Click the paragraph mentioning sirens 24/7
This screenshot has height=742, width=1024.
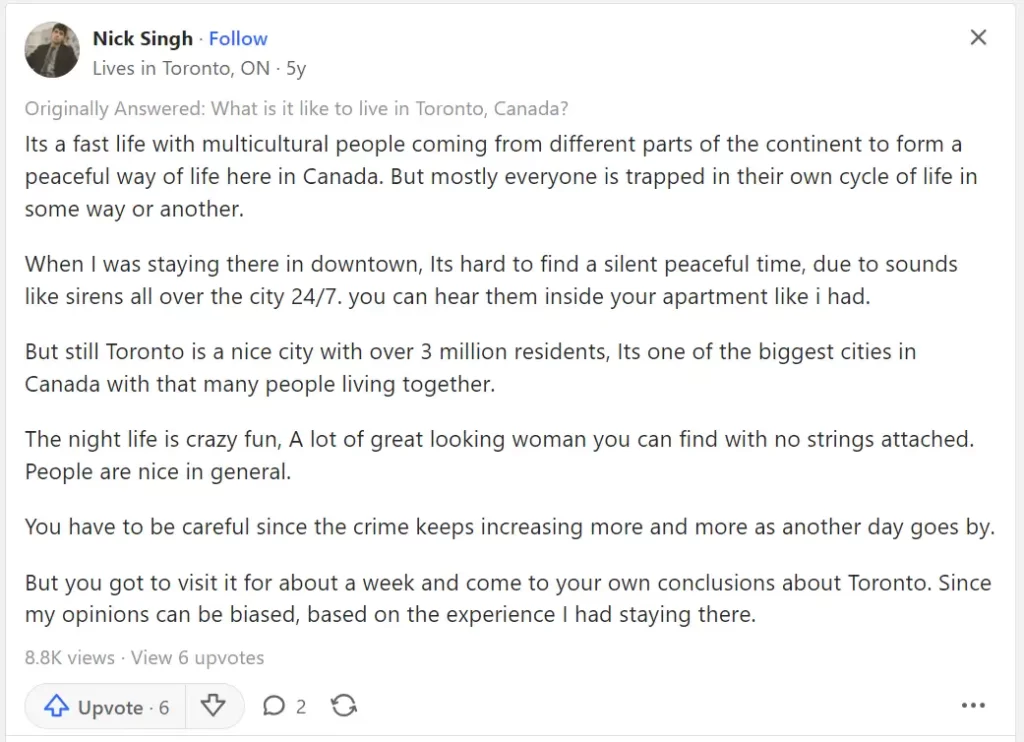491,280
